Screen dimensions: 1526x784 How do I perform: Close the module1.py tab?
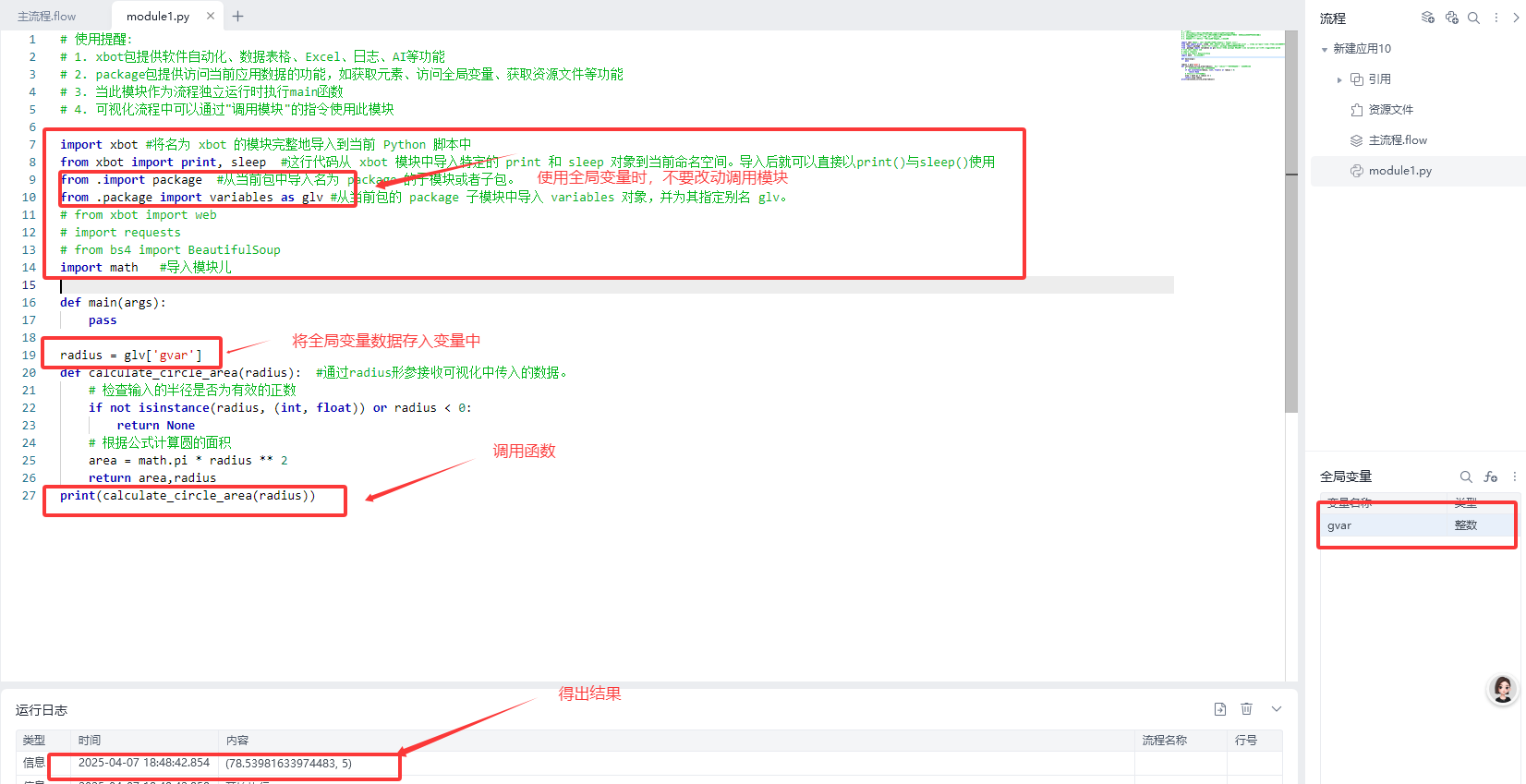click(x=211, y=16)
